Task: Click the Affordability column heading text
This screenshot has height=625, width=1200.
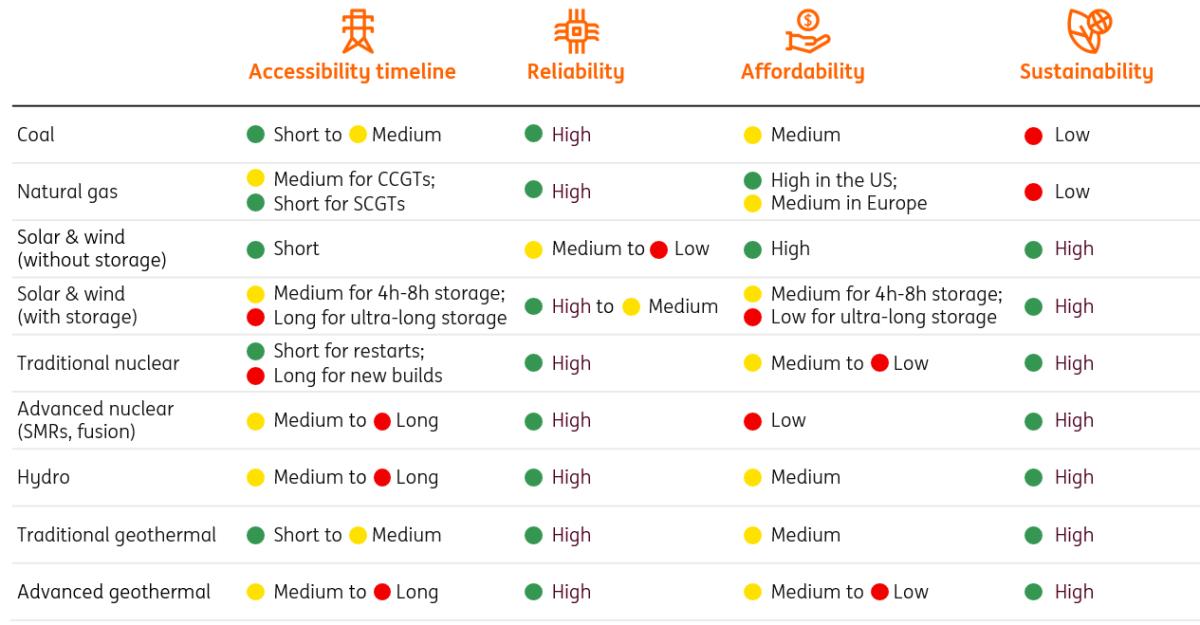Action: click(x=802, y=72)
